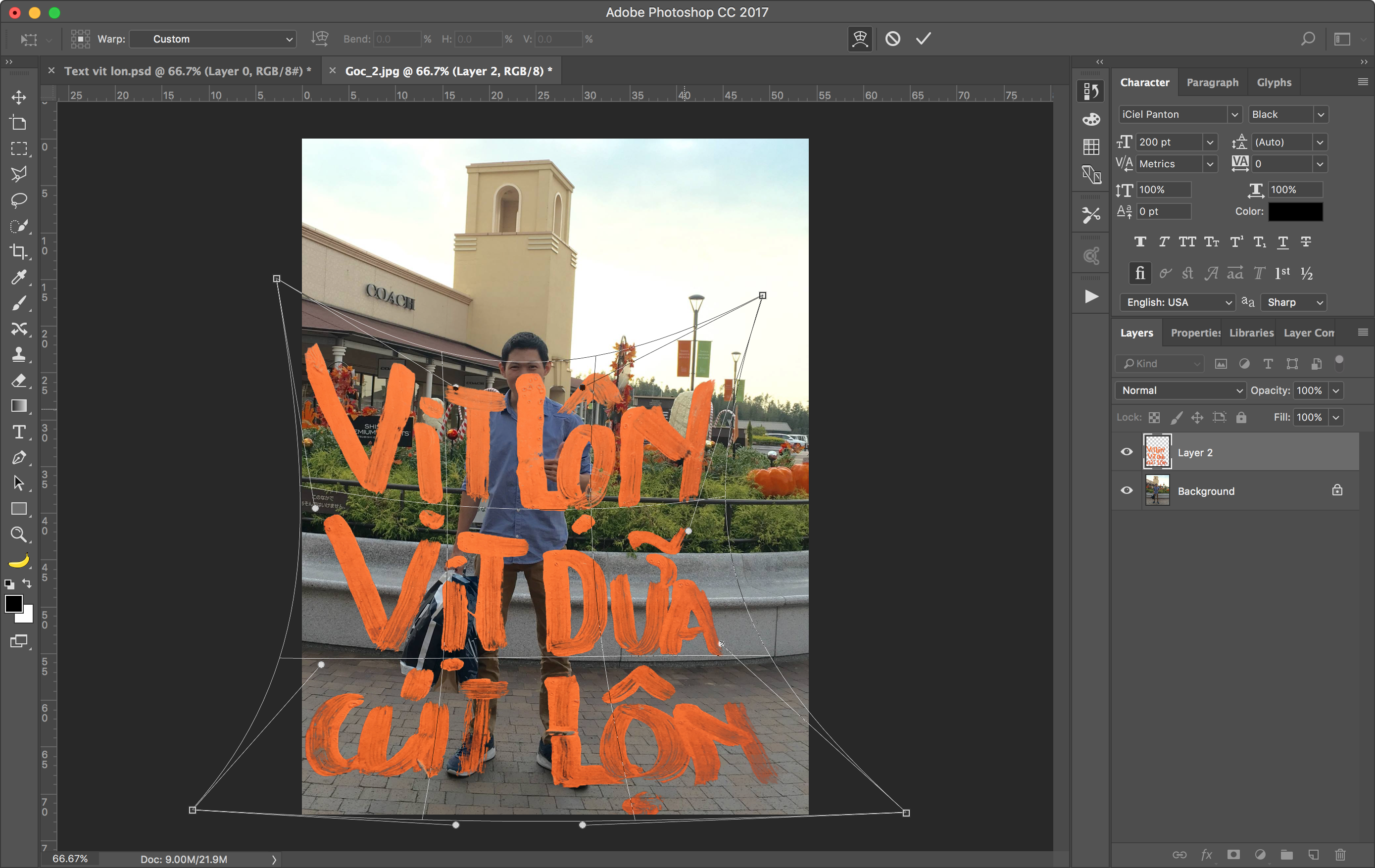1375x868 pixels.
Task: Toggle All Caps text style
Action: (1188, 242)
